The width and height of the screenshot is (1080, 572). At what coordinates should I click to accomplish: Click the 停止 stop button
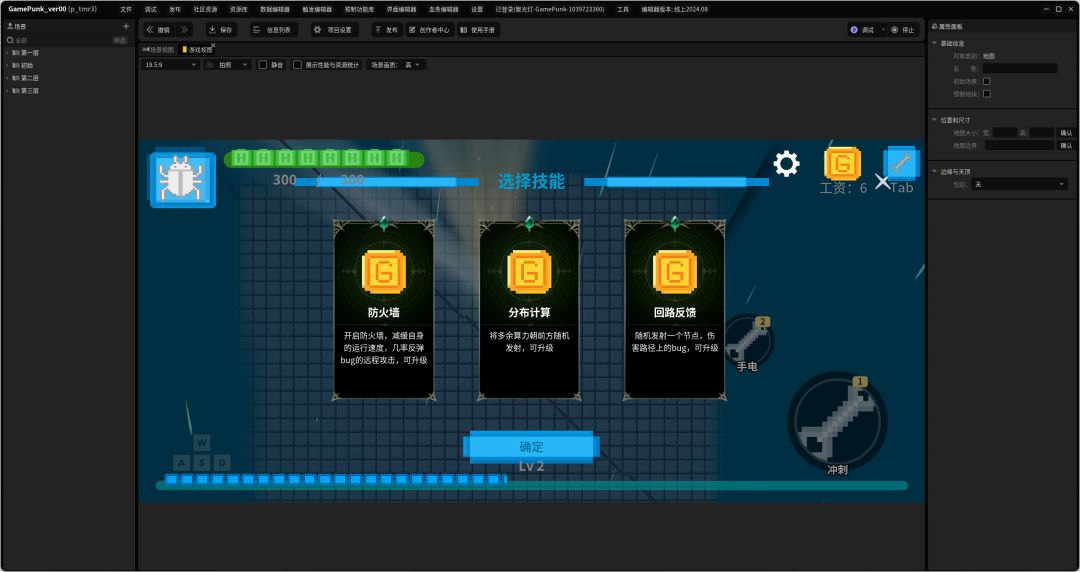(903, 30)
